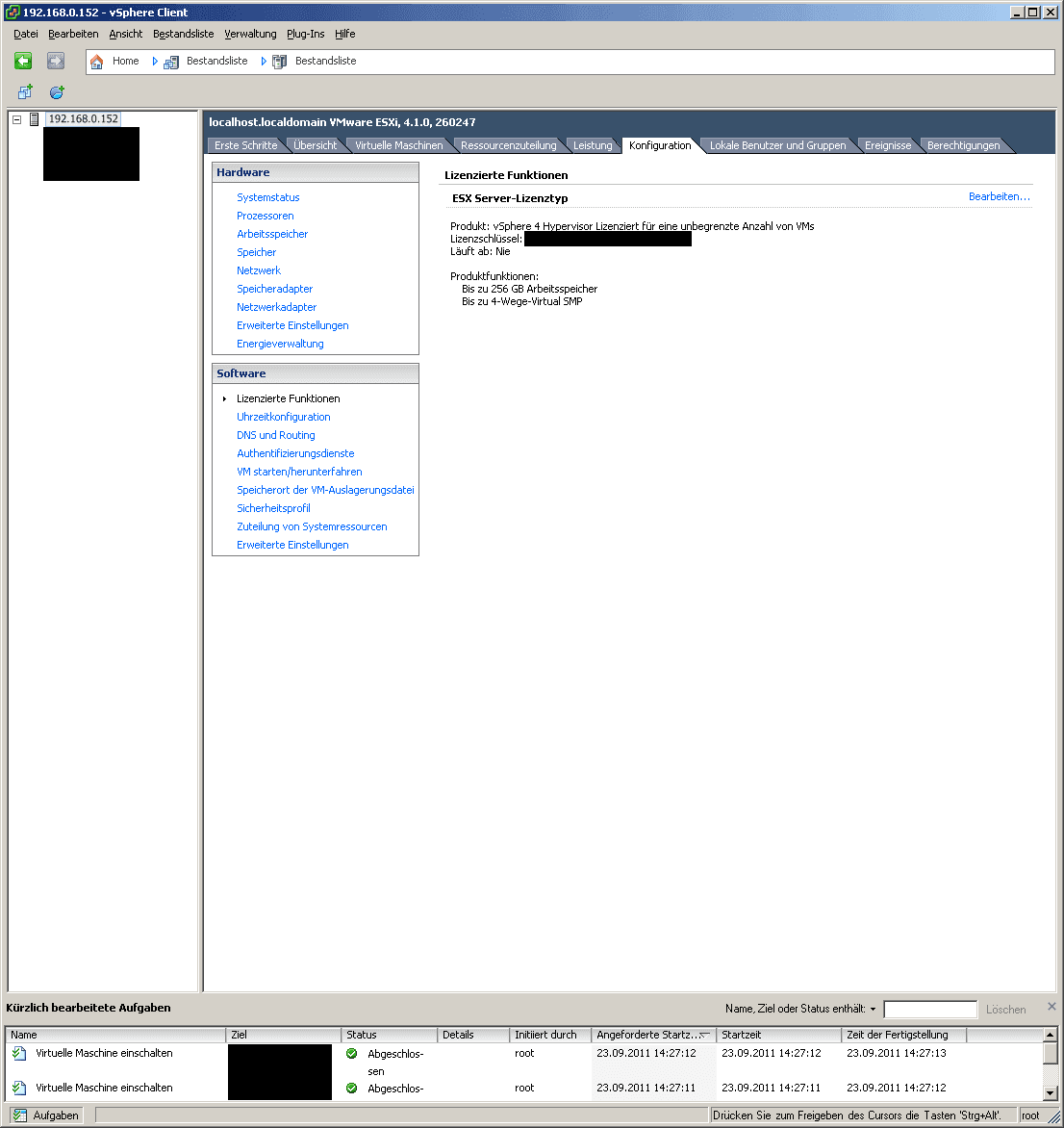Switch to the Berechtigungen tab
The height and width of the screenshot is (1128, 1064).
963,145
